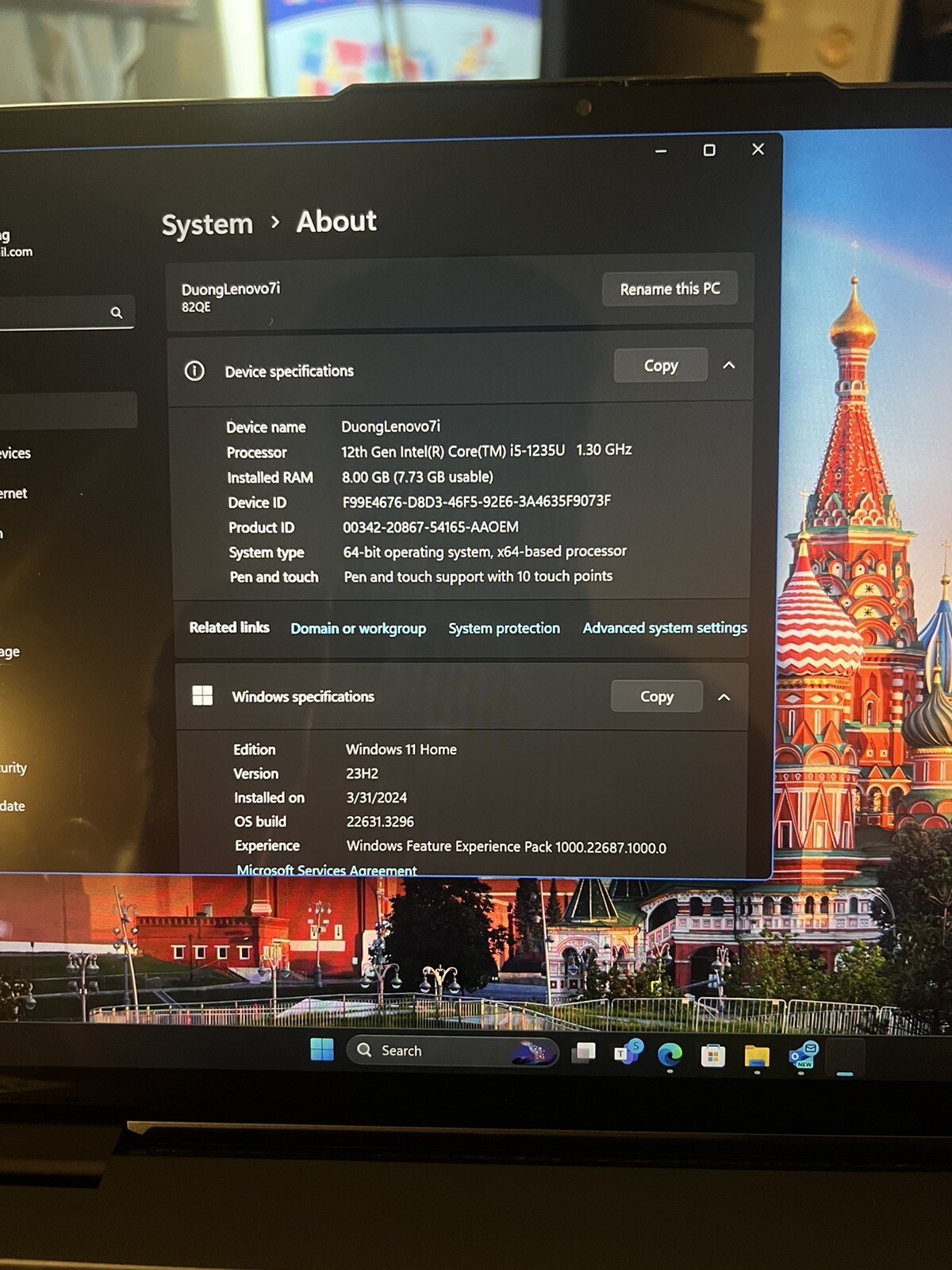Click Rename this PC button
Image resolution: width=952 pixels, height=1270 pixels.
670,289
